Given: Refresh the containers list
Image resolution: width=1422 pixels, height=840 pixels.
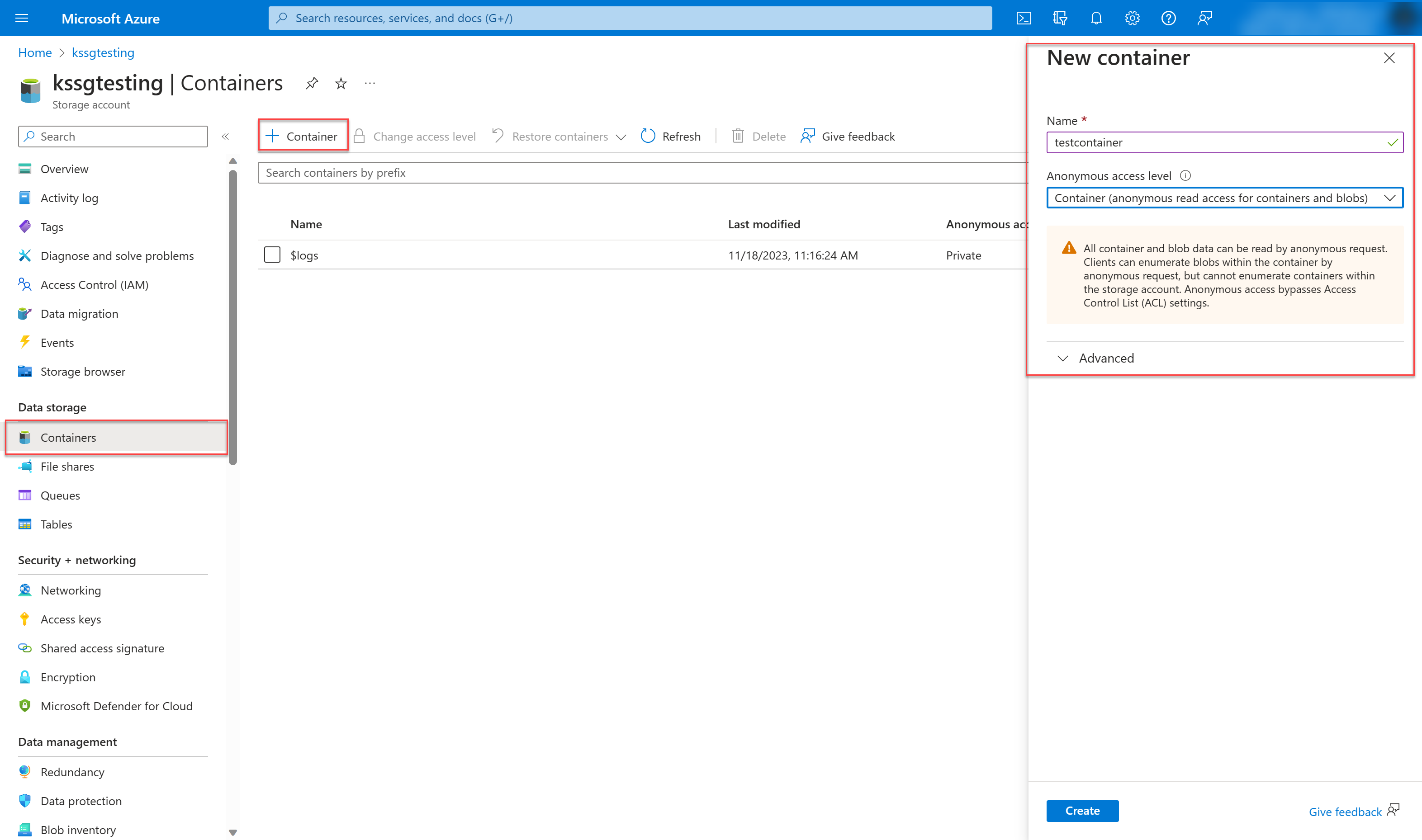Looking at the screenshot, I should pyautogui.click(x=670, y=136).
